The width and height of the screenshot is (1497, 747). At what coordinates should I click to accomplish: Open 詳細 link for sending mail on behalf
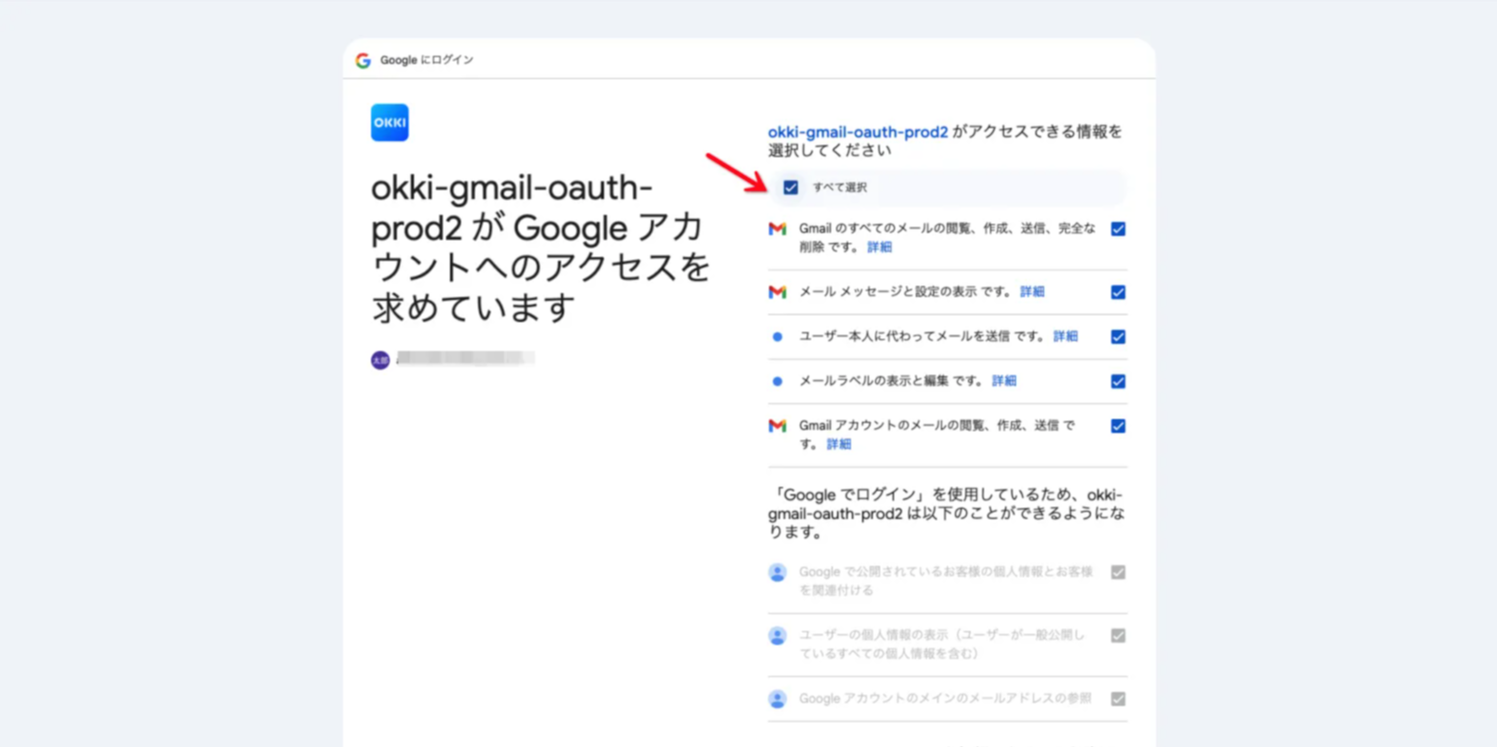[x=1066, y=337]
